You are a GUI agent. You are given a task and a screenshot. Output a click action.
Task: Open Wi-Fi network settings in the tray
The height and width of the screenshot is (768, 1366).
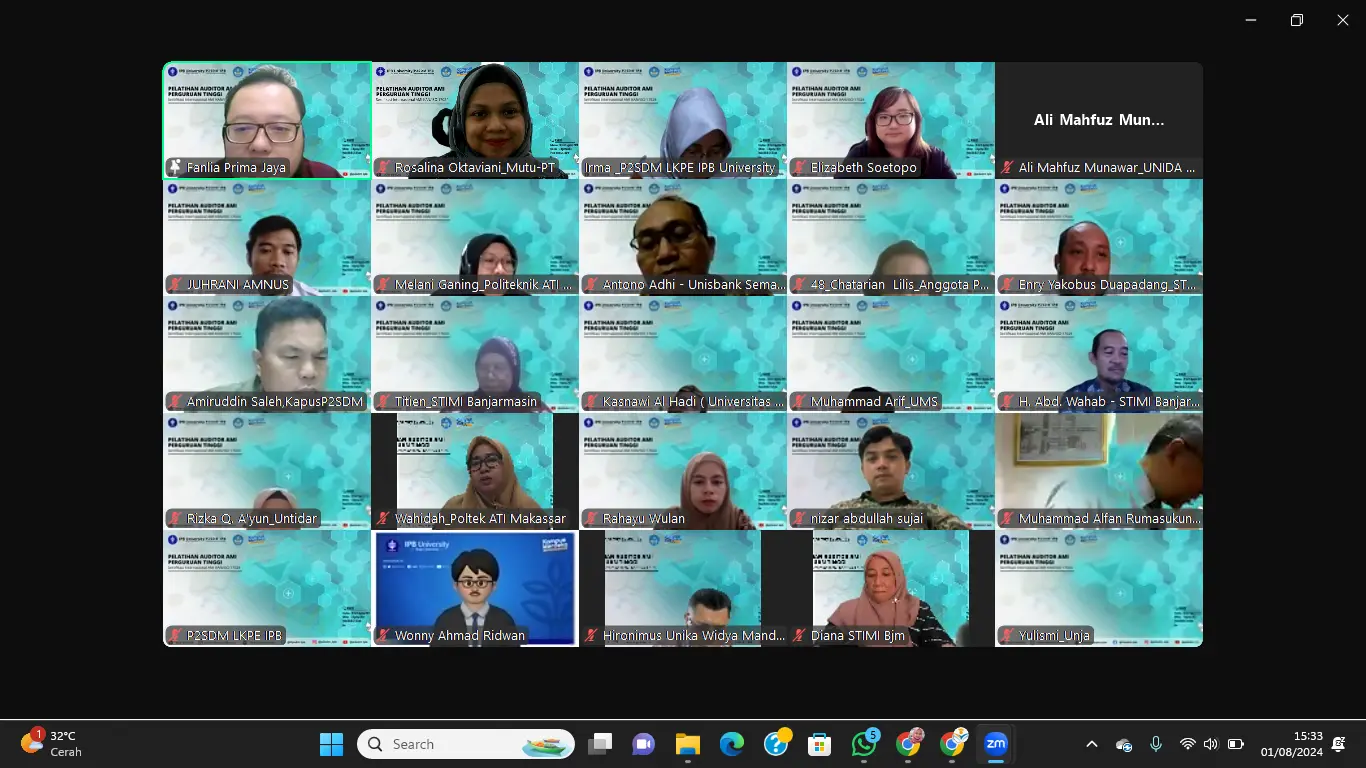tap(1187, 744)
